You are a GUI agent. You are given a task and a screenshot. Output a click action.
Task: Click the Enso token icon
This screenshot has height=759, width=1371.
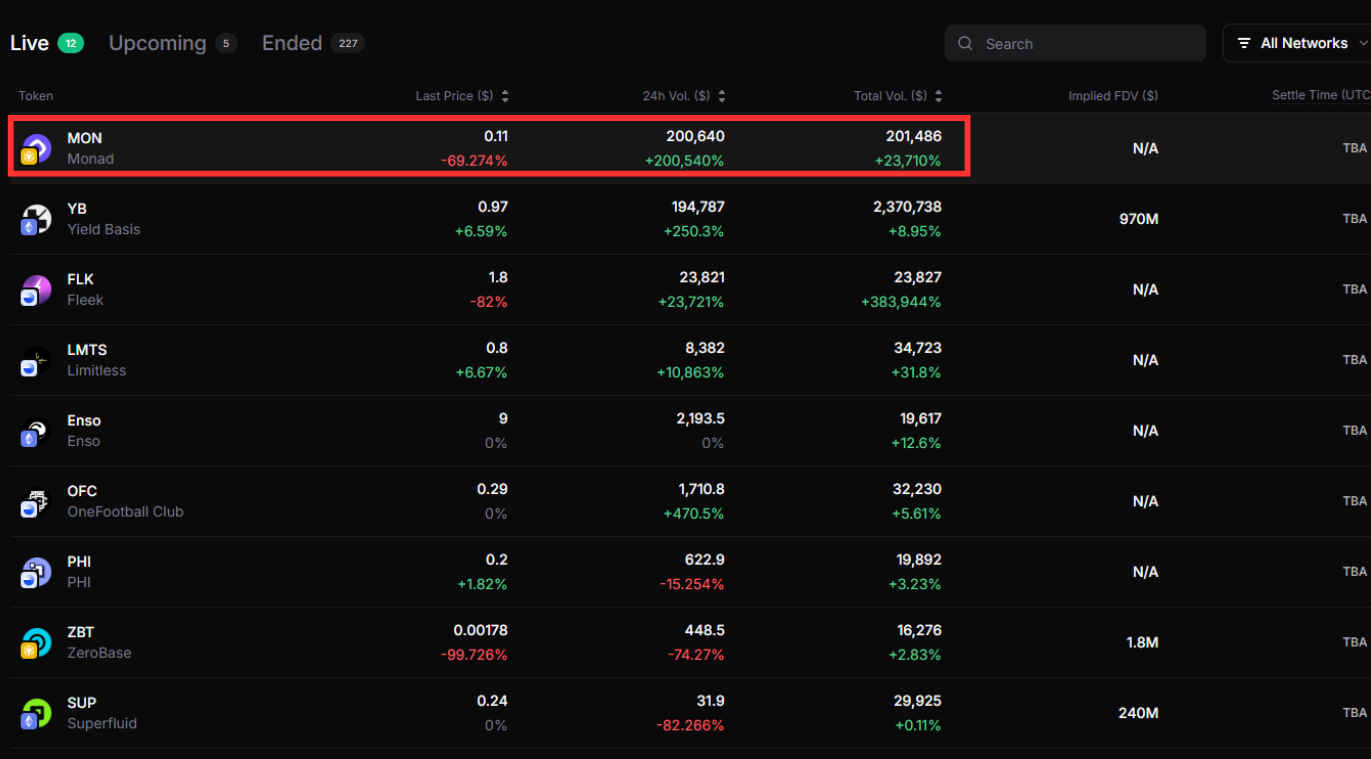pos(36,431)
